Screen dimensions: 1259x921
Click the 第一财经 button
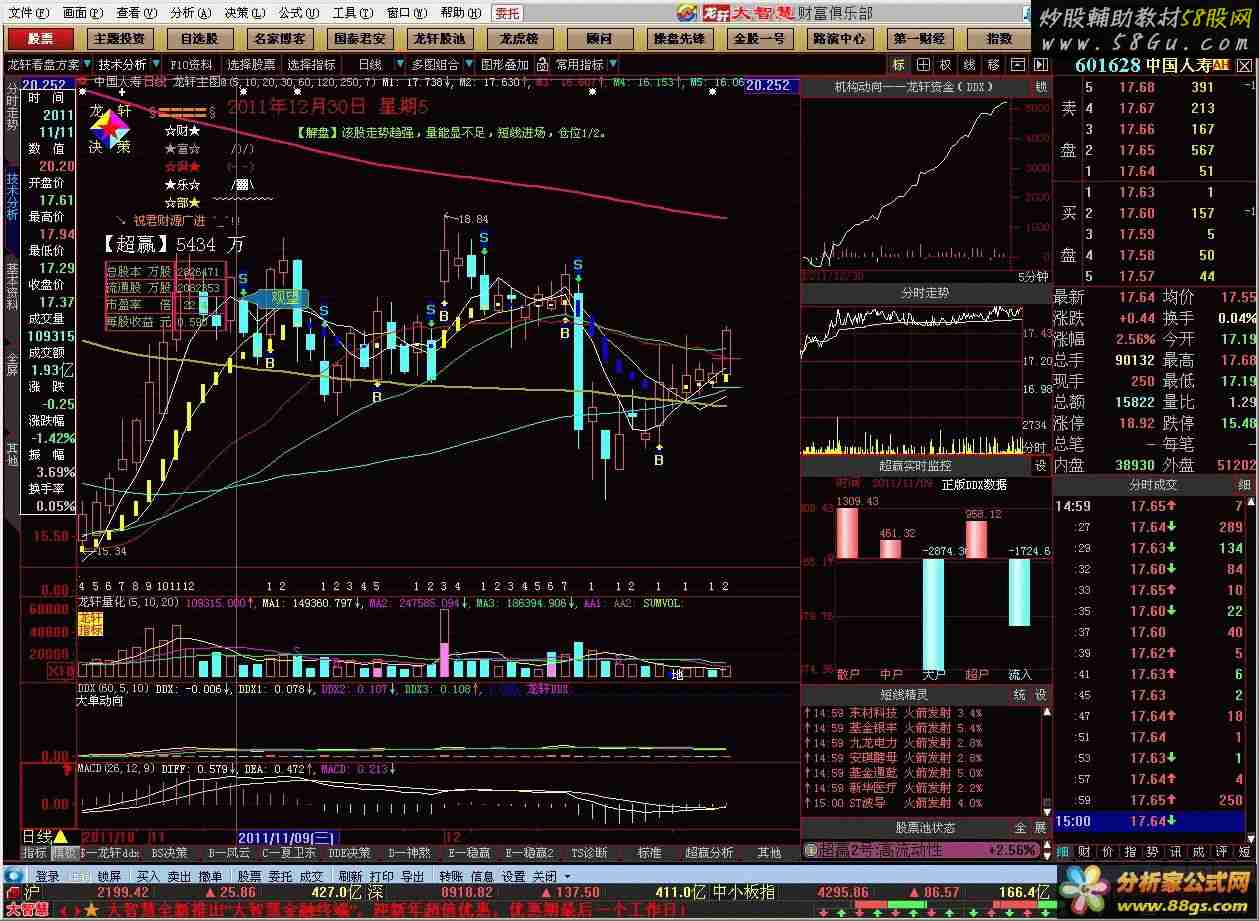(x=920, y=39)
